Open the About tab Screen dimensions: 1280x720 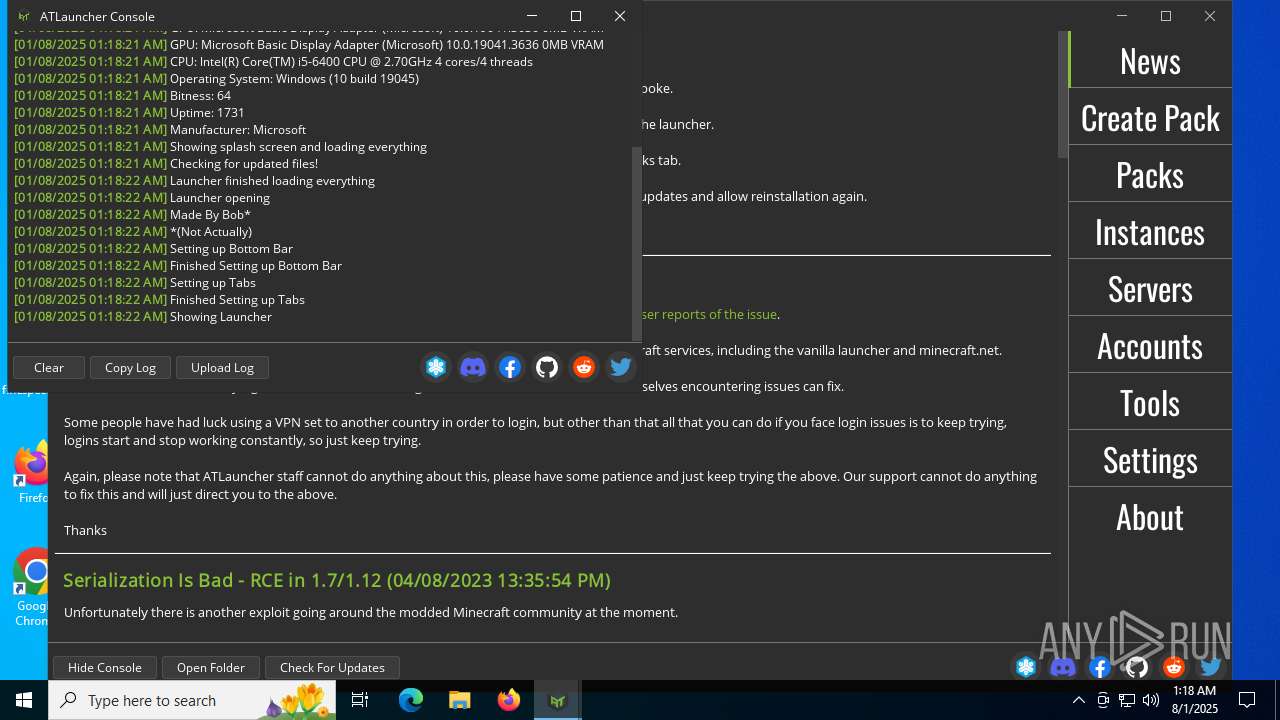pos(1150,516)
